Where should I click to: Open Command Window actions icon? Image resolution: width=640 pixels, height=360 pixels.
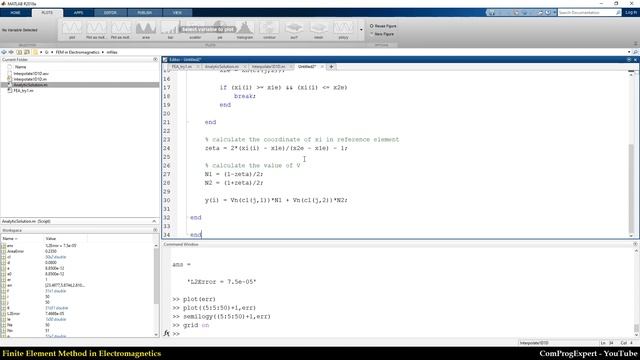click(x=635, y=244)
